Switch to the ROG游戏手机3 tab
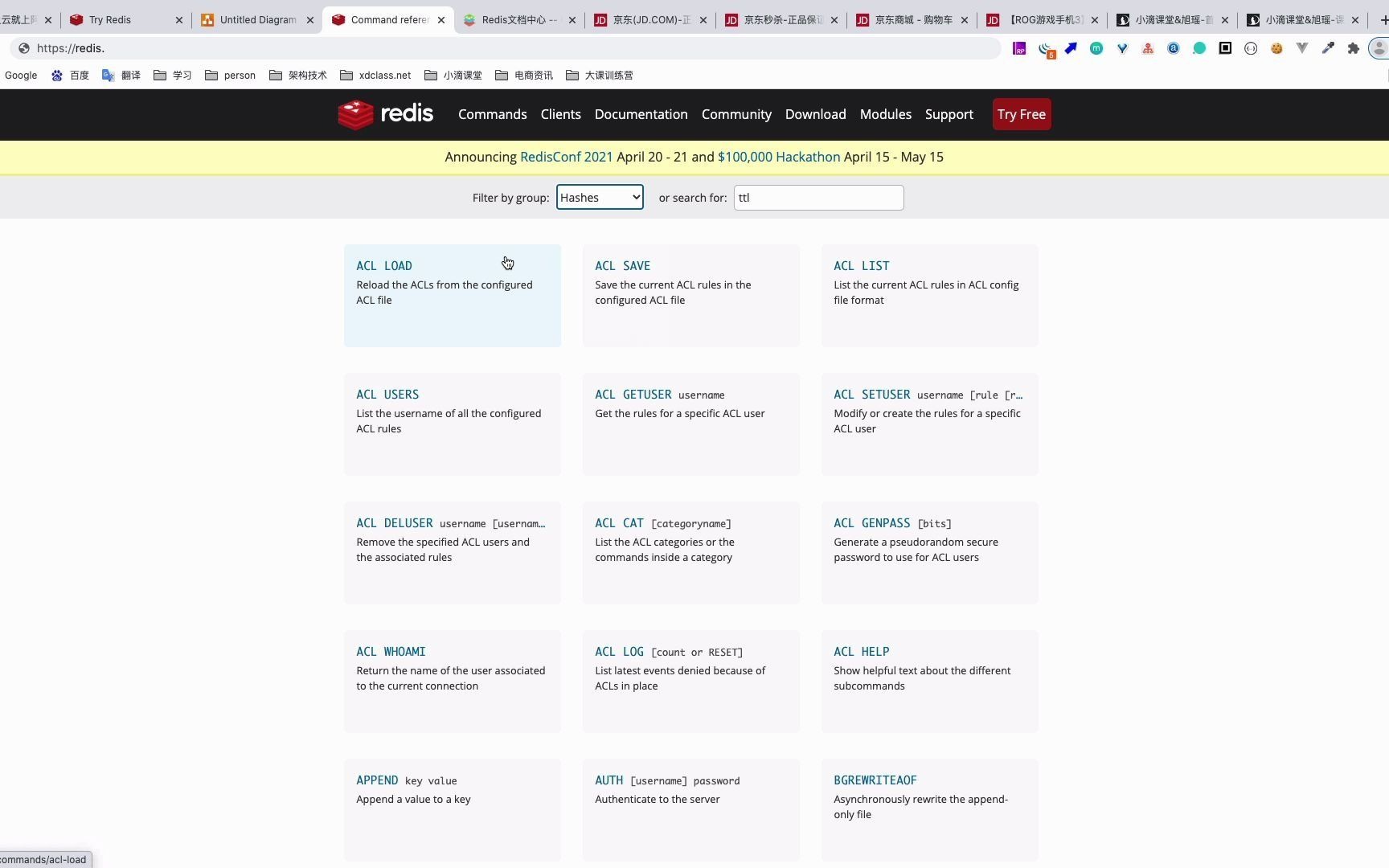 1043,20
